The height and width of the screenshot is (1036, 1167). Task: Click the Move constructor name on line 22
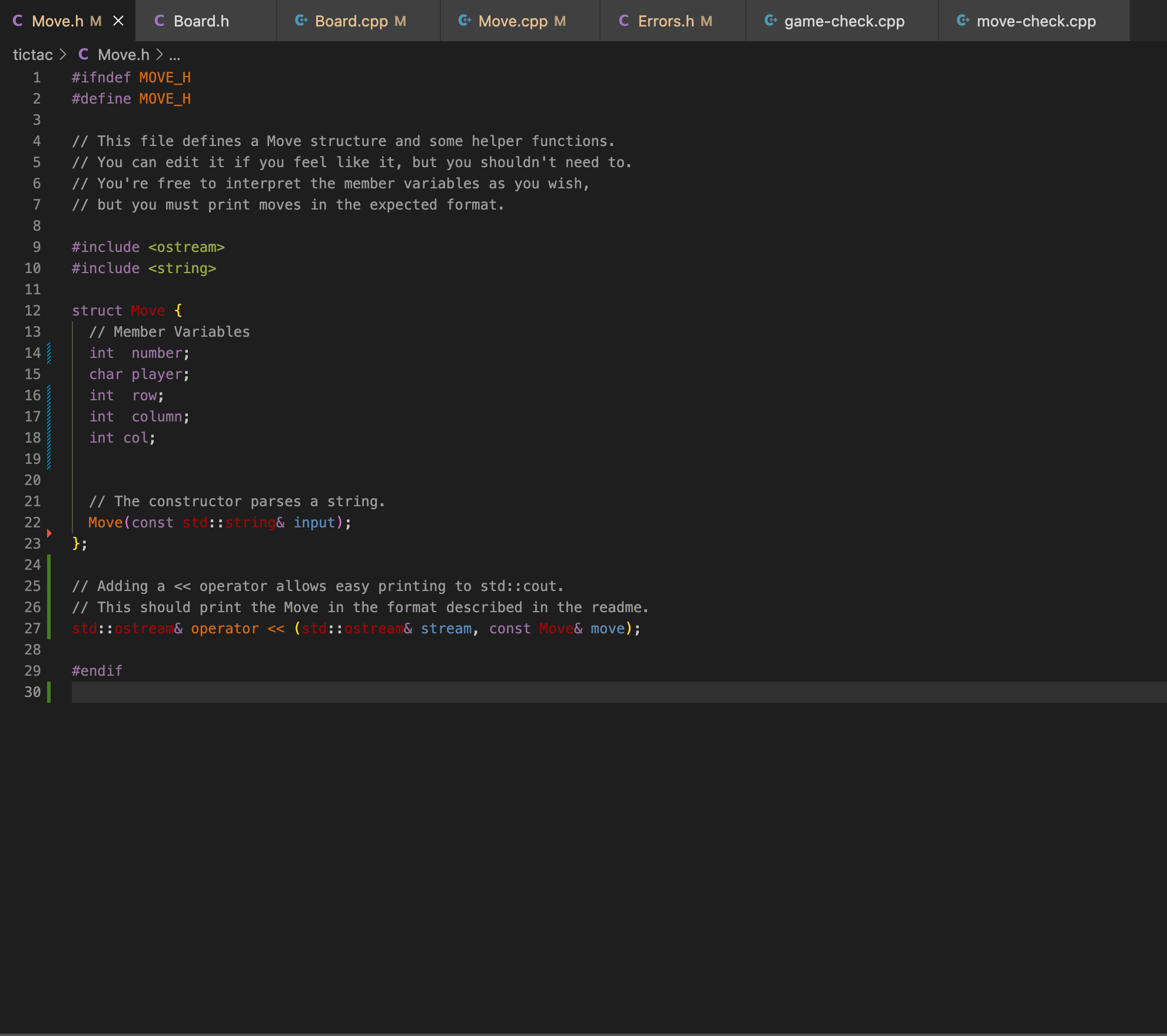(105, 523)
